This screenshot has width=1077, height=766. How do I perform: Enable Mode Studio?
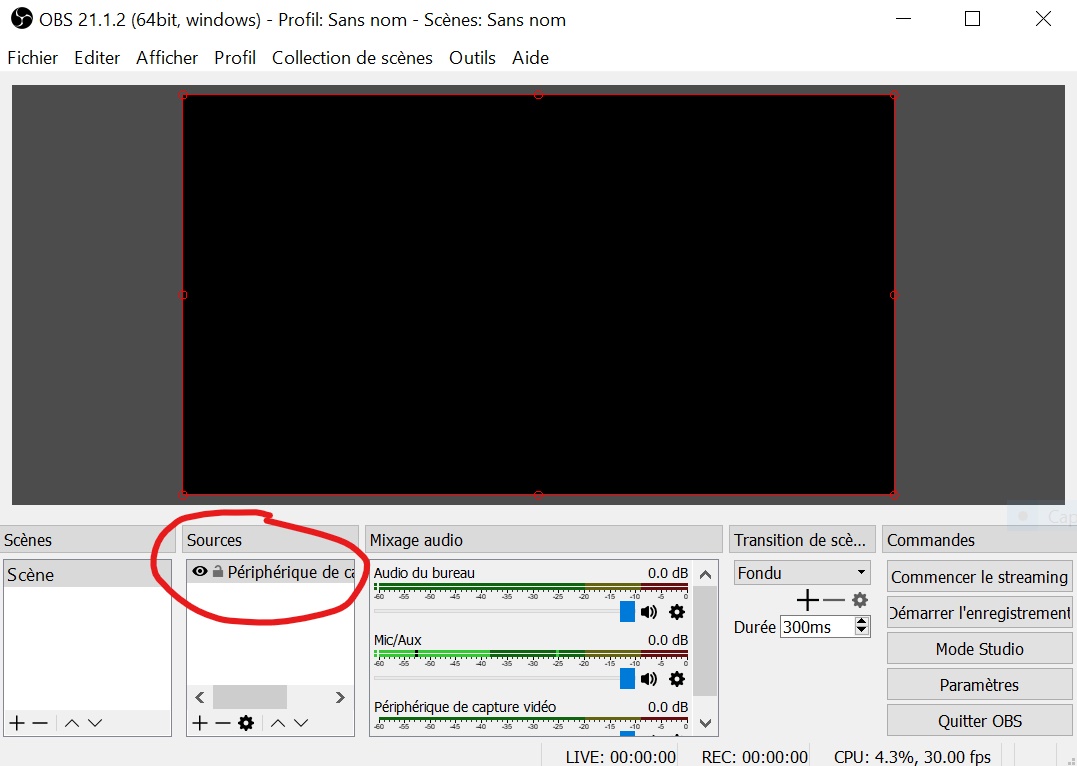(979, 649)
